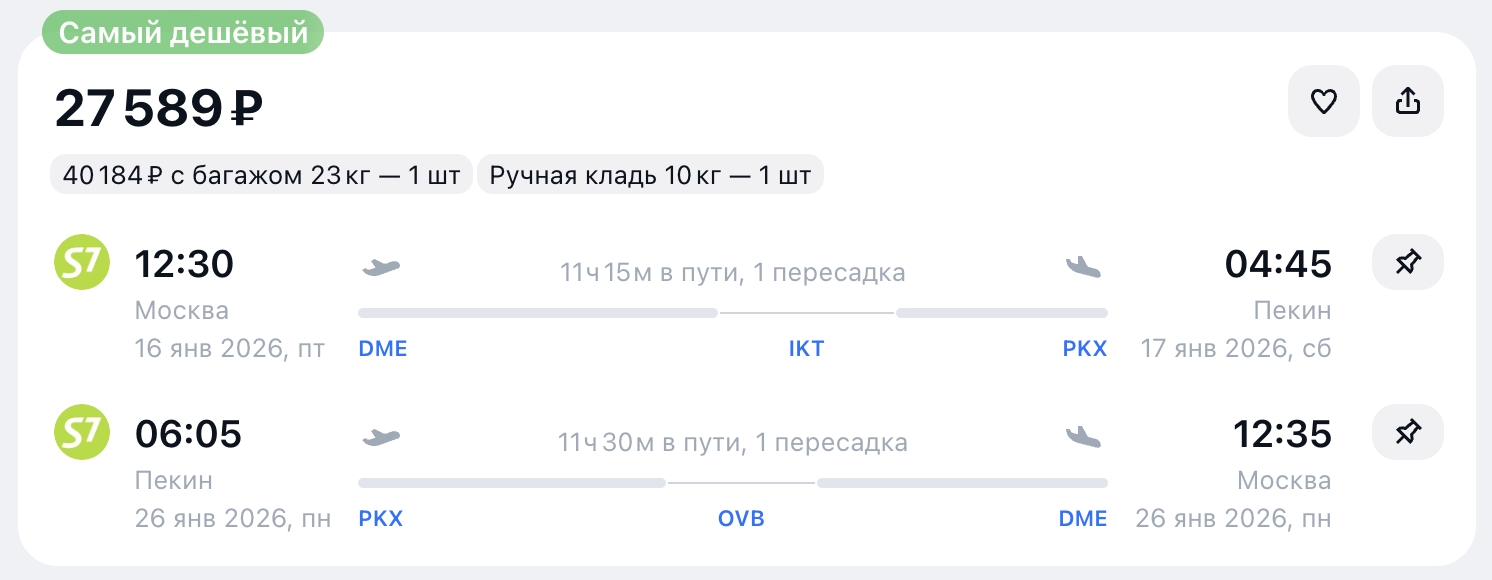This screenshot has width=1492, height=580.
Task: Pin the Moscow to Beijing outbound flight
Action: point(1407,263)
